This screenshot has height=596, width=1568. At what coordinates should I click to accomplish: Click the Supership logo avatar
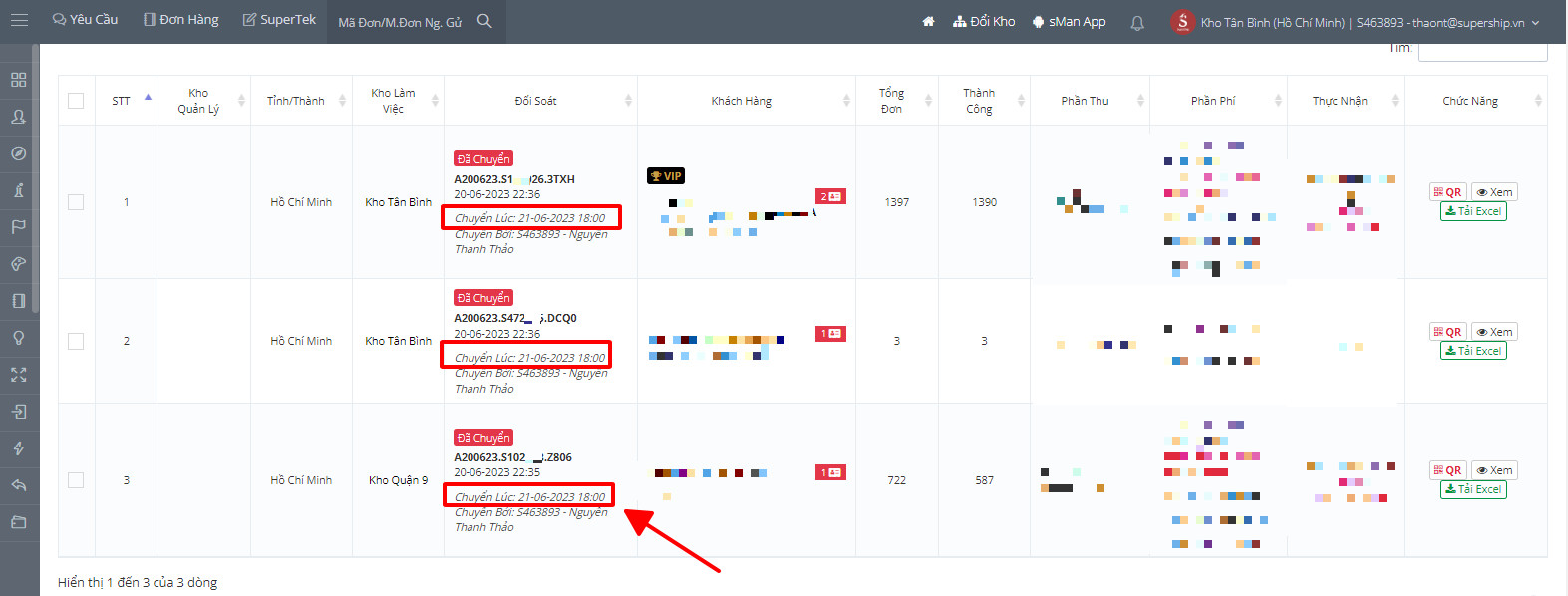[x=1182, y=22]
